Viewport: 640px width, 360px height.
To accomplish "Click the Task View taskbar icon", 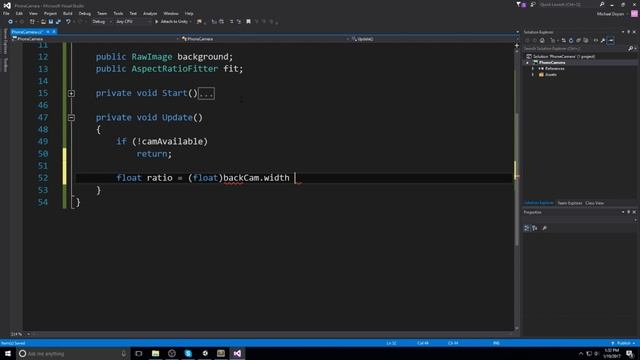I will coord(139,353).
